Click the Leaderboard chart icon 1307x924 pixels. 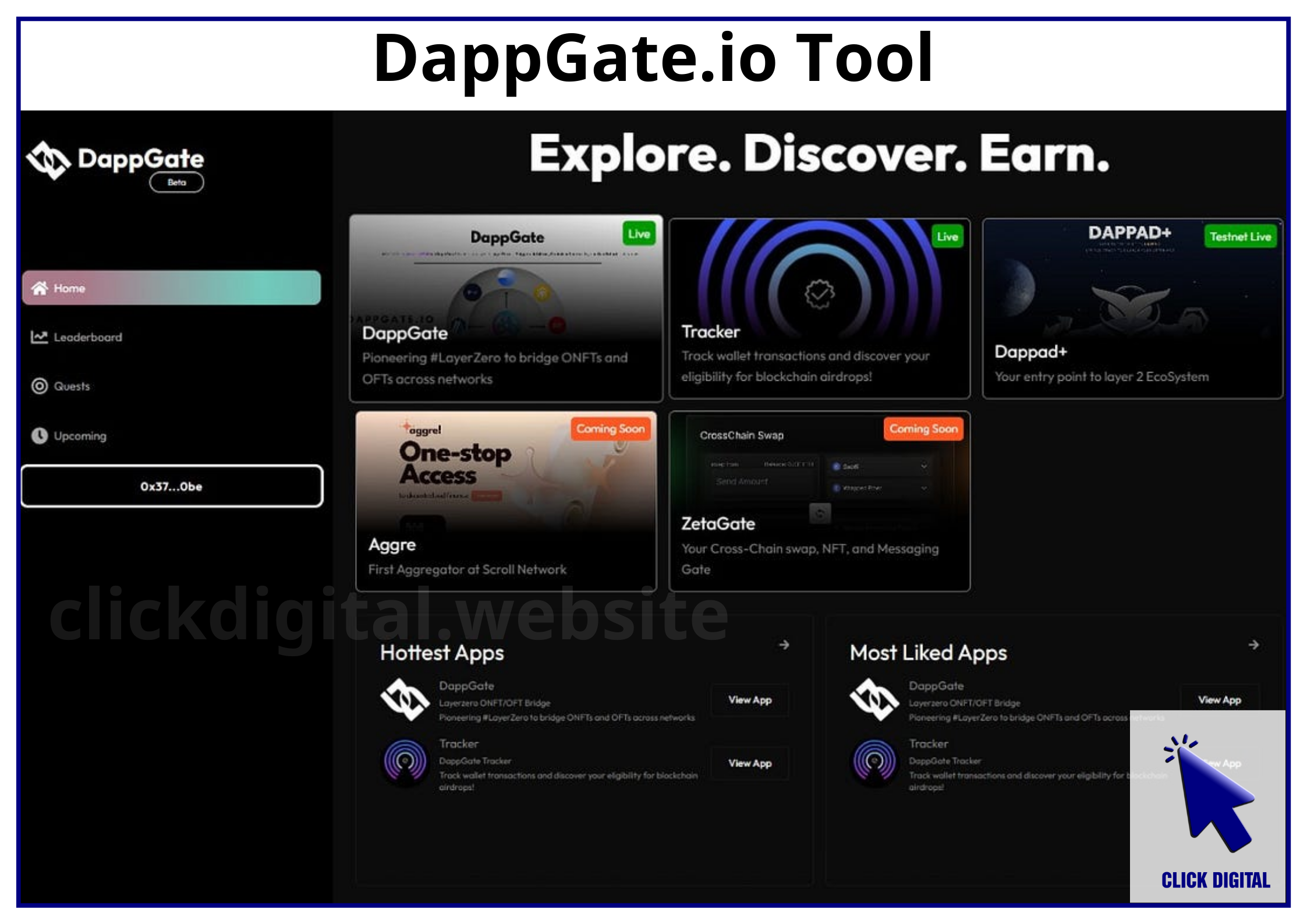[39, 337]
